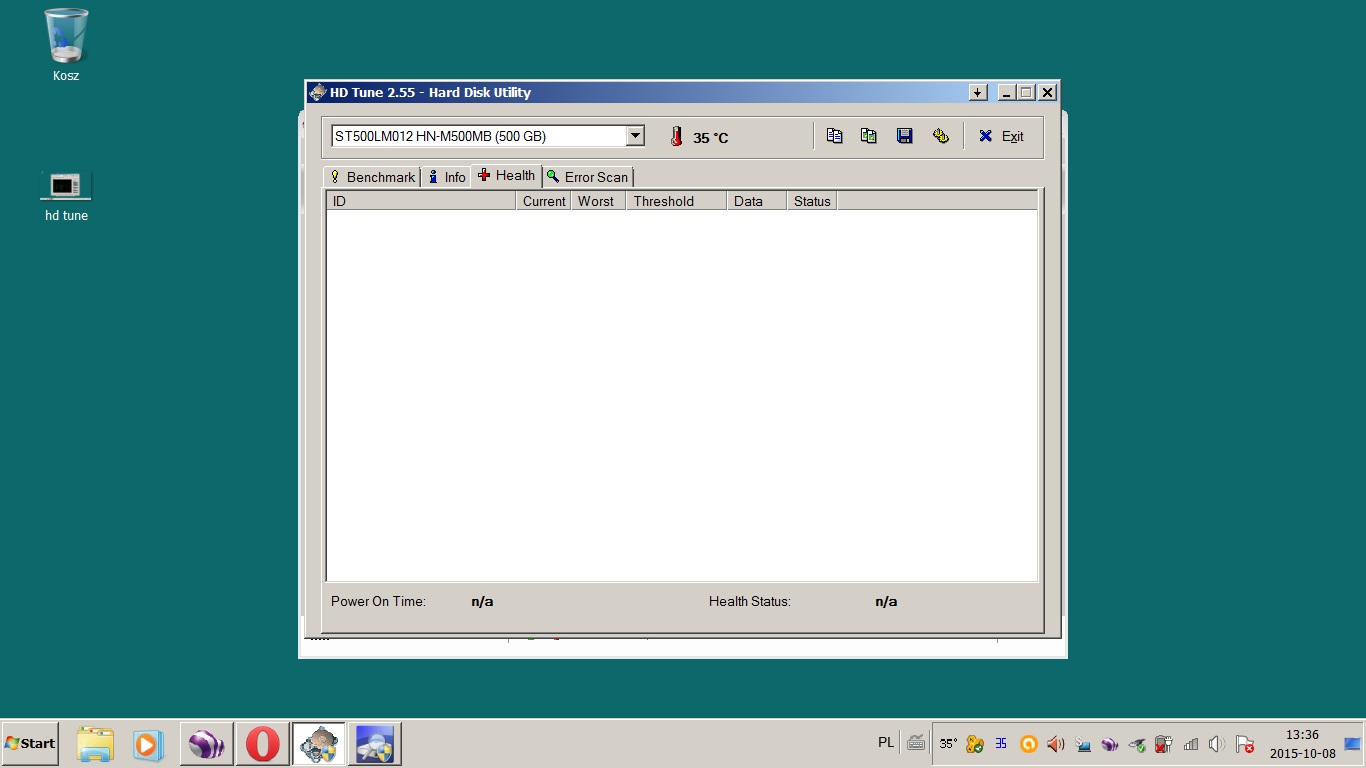Open Action Center flag tray icon
Viewport: 1366px width, 768px height.
pyautogui.click(x=1244, y=744)
